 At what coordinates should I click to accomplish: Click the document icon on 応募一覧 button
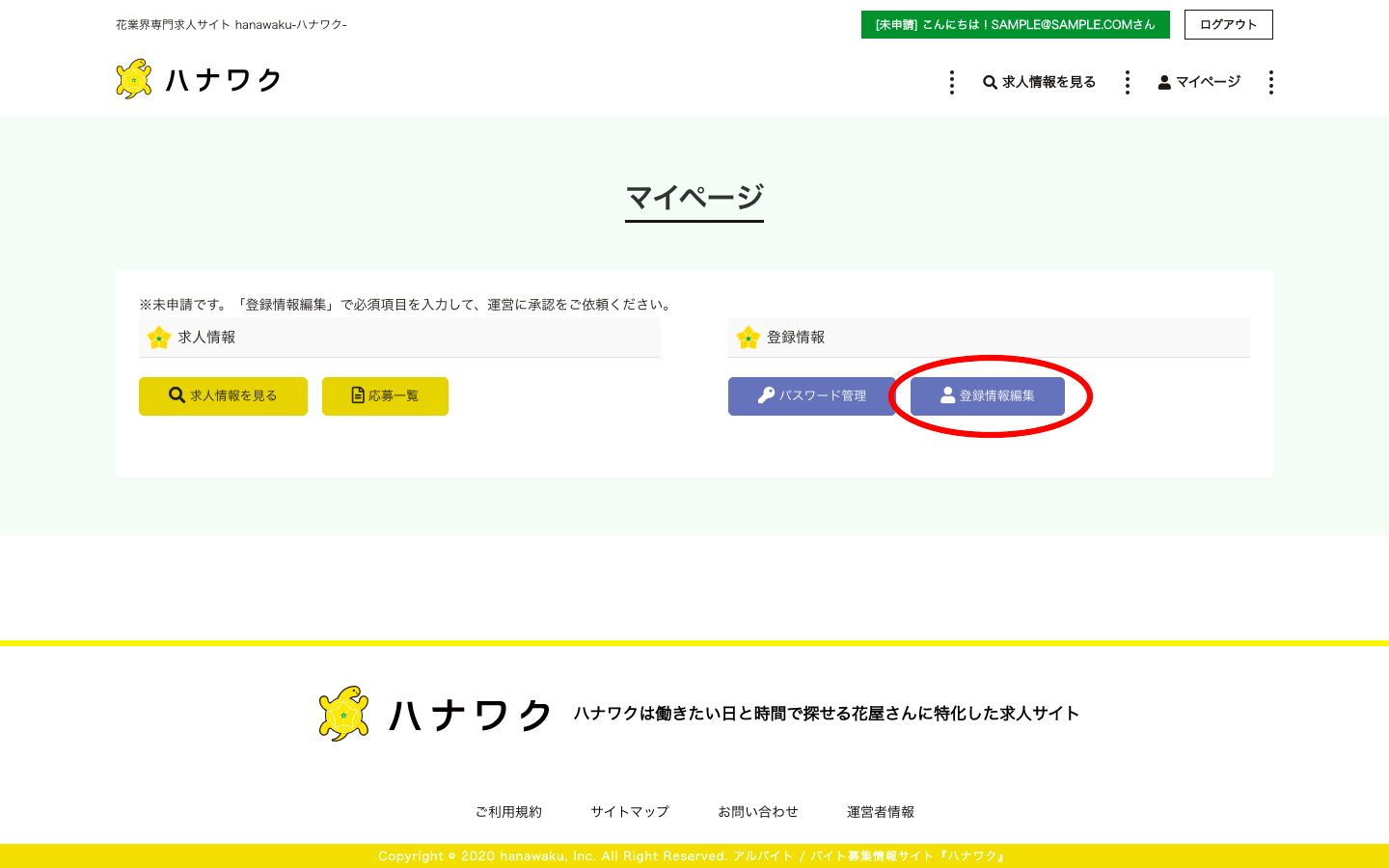click(x=358, y=395)
